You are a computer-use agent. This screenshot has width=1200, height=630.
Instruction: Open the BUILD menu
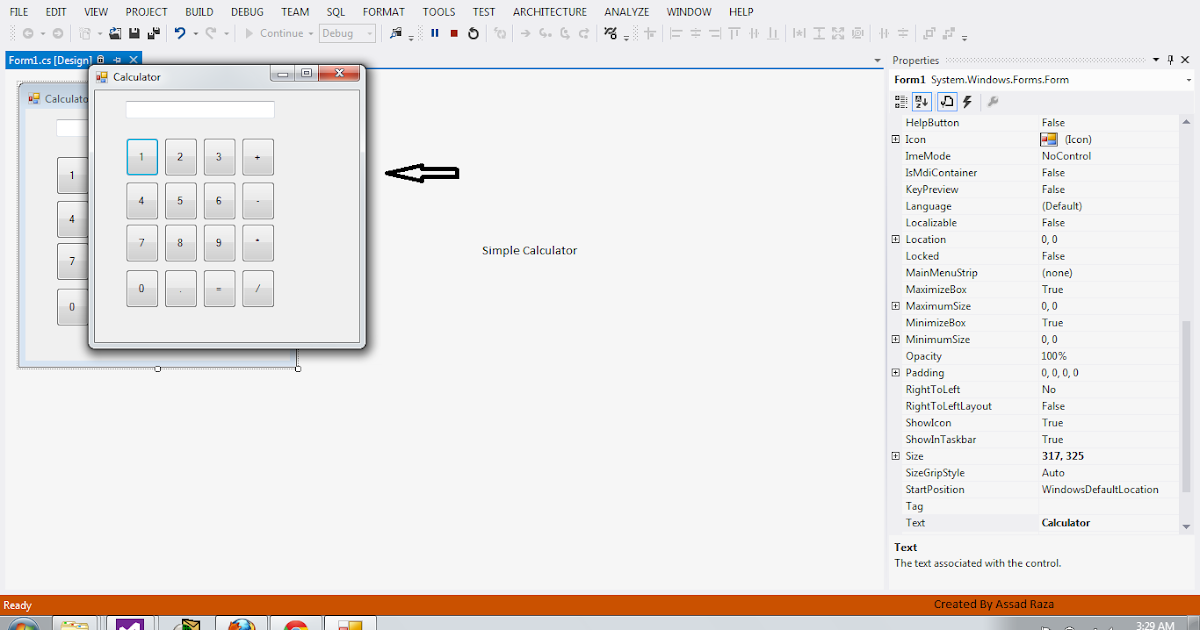click(x=199, y=11)
